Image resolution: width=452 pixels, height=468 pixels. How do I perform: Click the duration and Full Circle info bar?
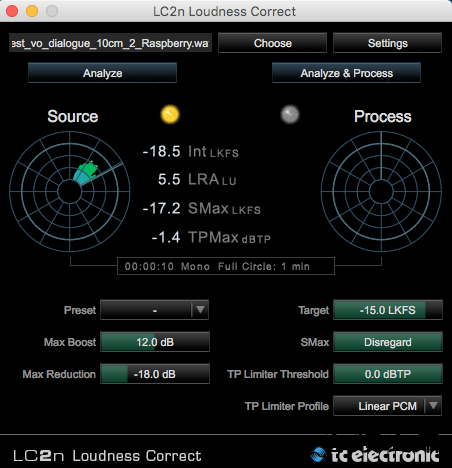[x=226, y=266]
